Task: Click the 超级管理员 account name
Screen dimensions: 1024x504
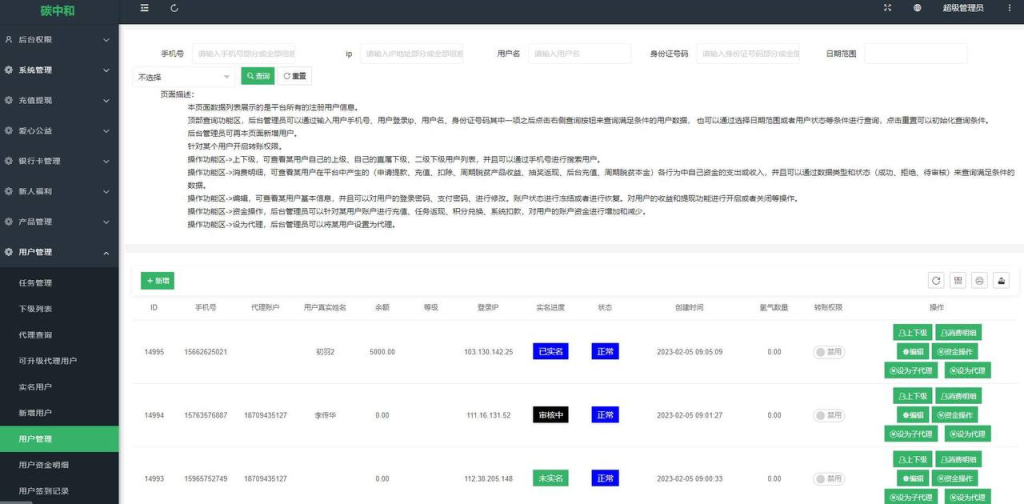Action: (963, 8)
